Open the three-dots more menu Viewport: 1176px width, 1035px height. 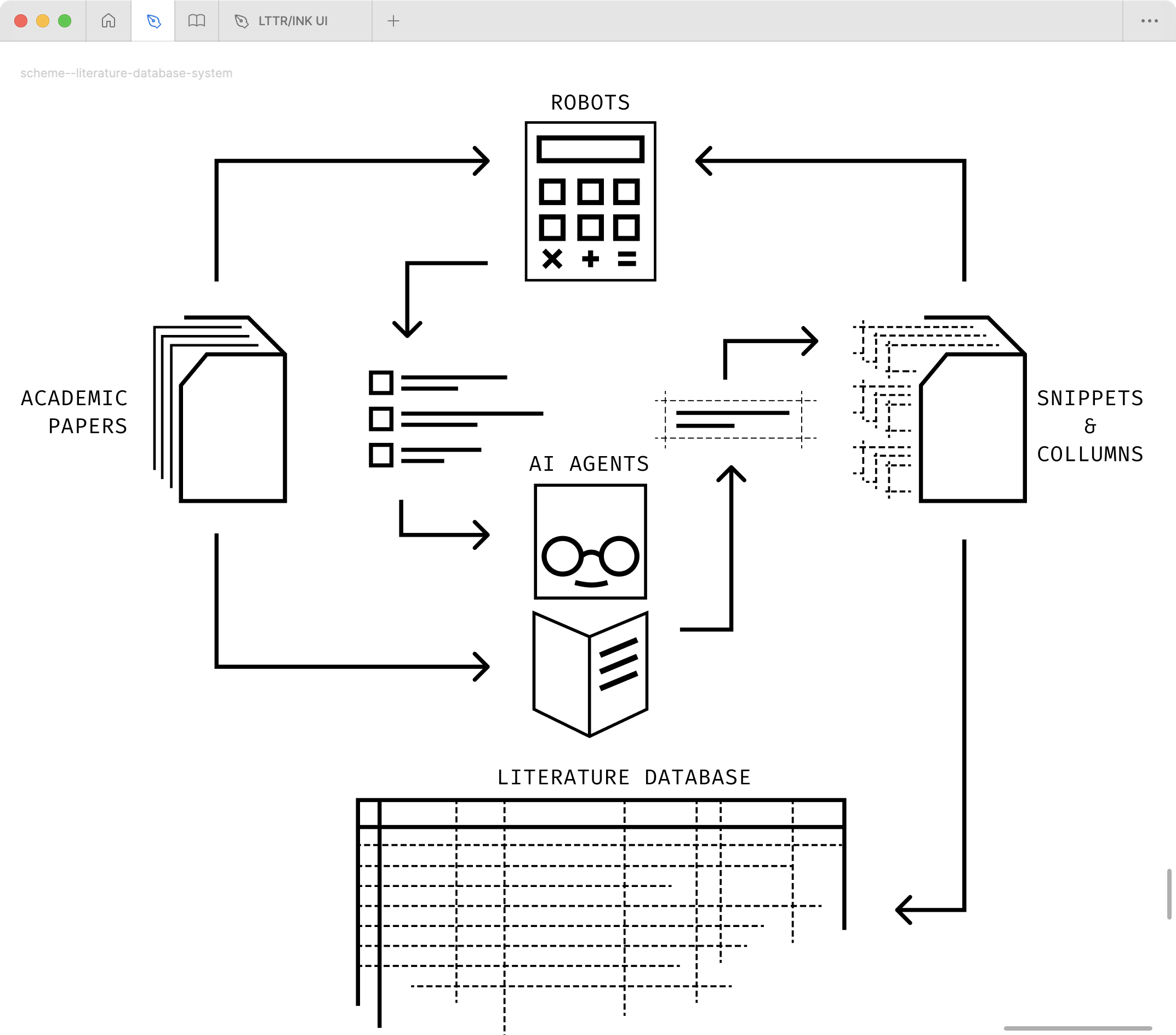1149,21
